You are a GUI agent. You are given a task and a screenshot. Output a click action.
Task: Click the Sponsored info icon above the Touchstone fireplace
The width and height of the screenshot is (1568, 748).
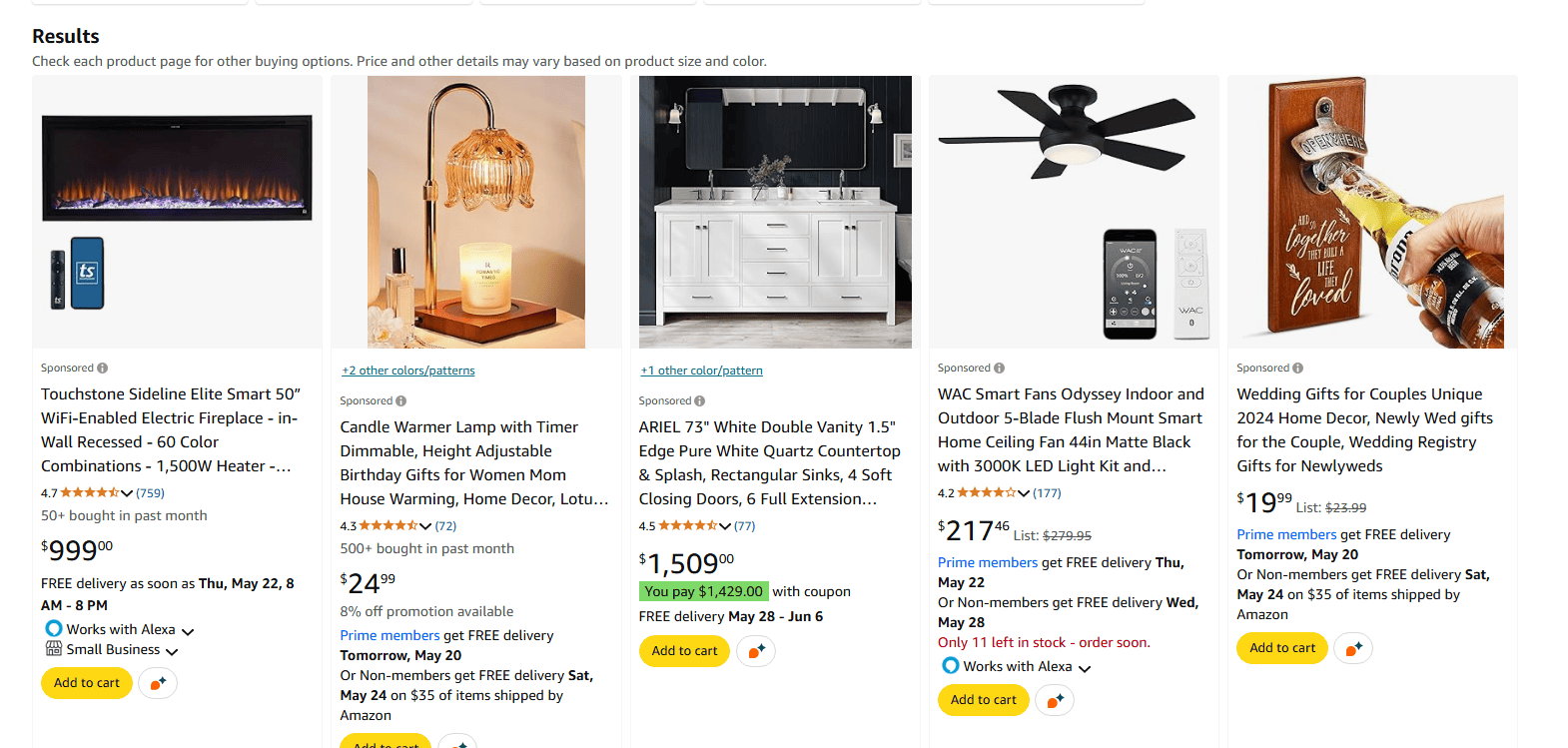103,369
